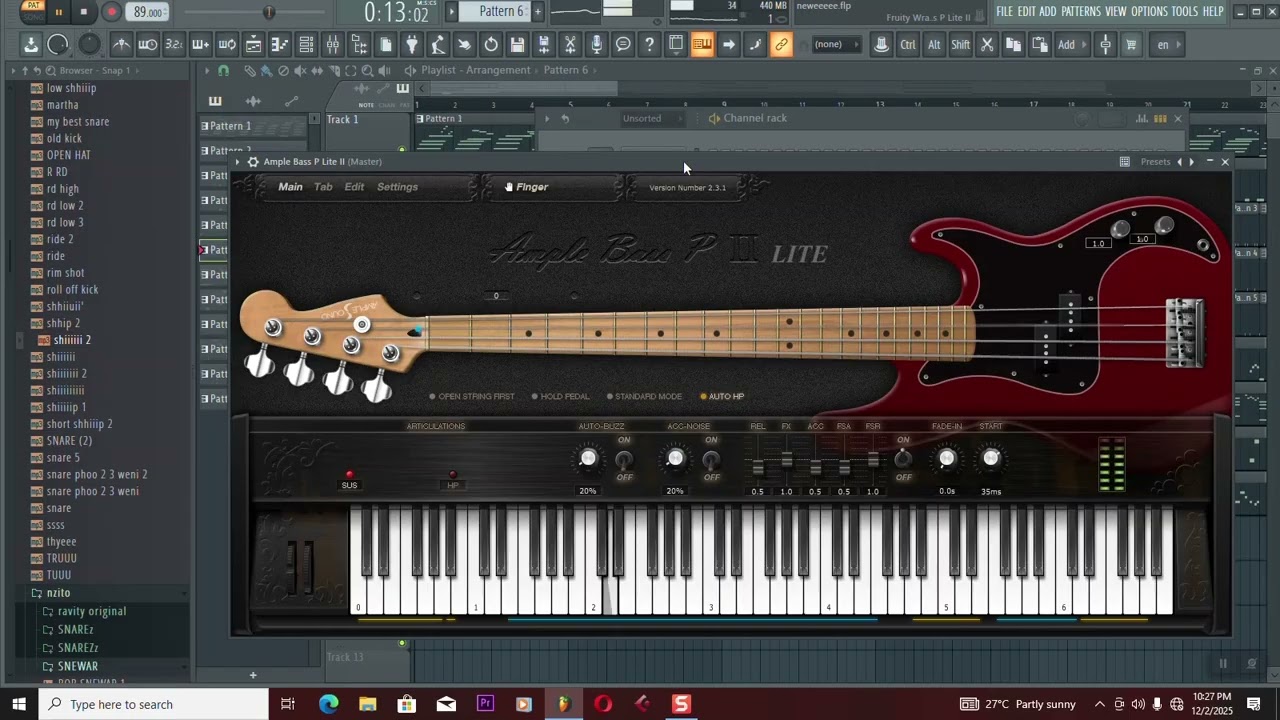Toggle the HP articulation button
1280x720 pixels.
coord(453,479)
